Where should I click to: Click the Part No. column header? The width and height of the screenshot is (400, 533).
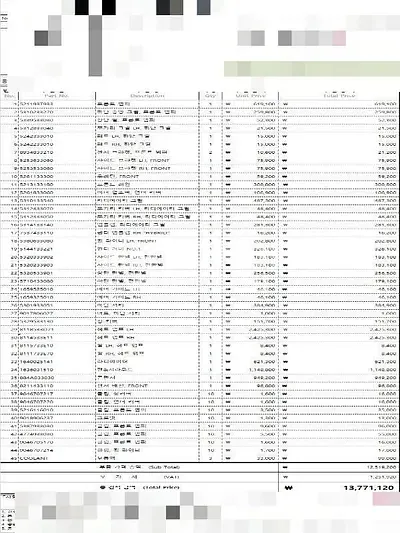pos(57,96)
